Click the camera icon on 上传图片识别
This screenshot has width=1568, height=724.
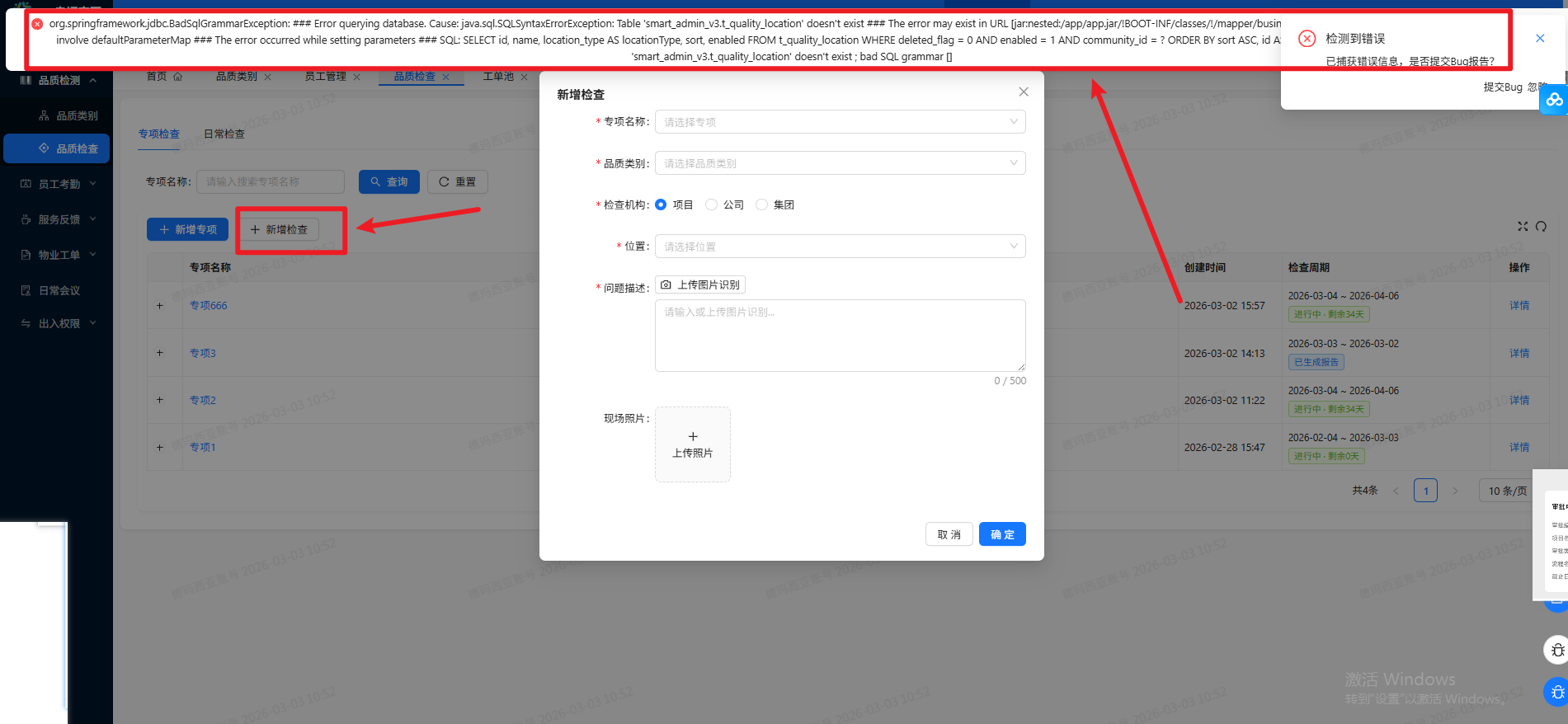[666, 284]
